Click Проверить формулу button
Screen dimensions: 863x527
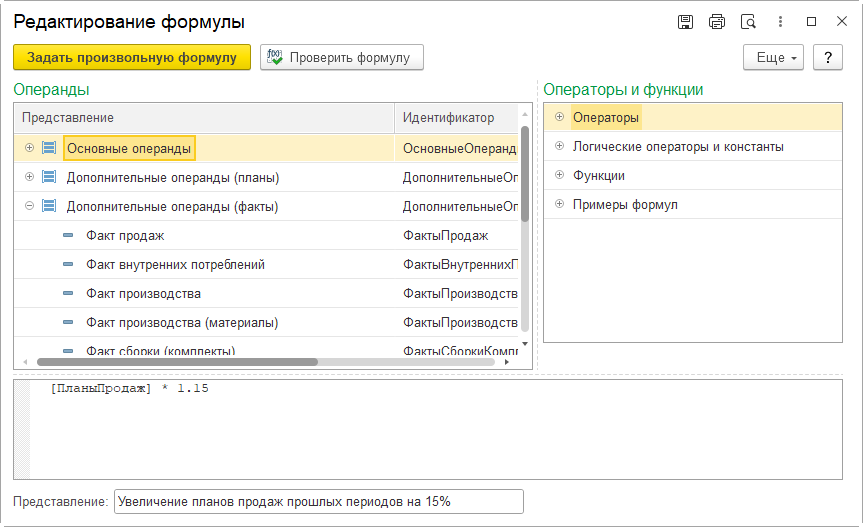coord(342,58)
